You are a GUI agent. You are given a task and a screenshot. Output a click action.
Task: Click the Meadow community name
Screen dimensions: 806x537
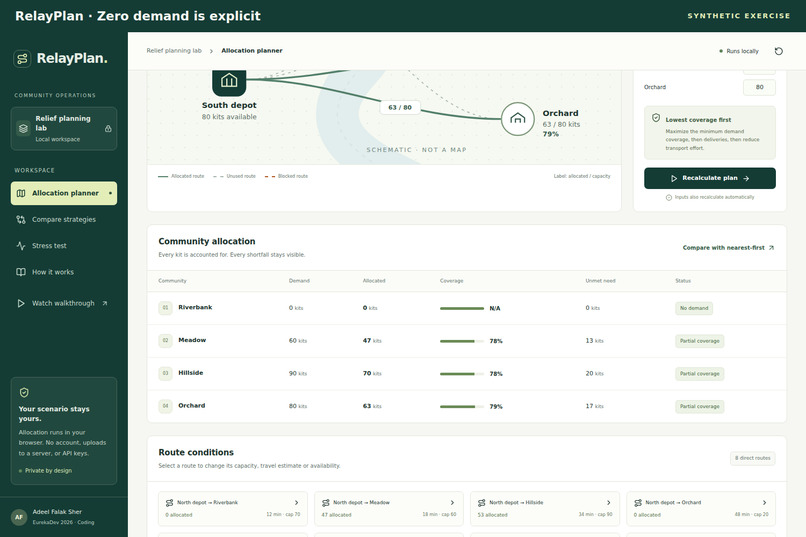tap(192, 340)
